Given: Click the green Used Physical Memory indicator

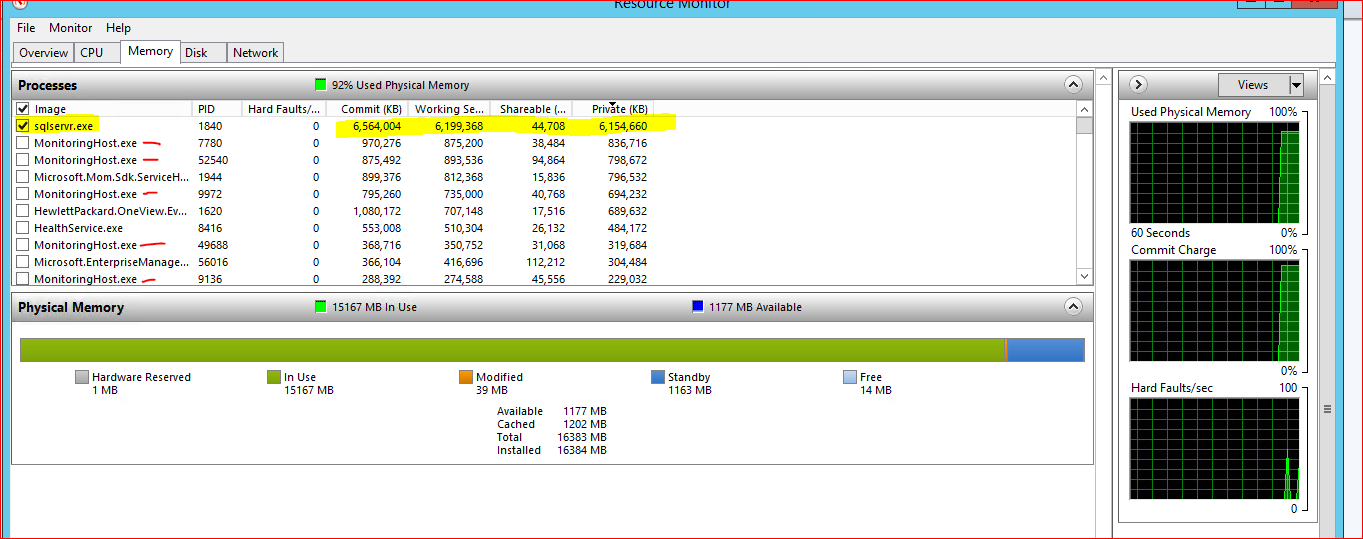Looking at the screenshot, I should point(320,85).
